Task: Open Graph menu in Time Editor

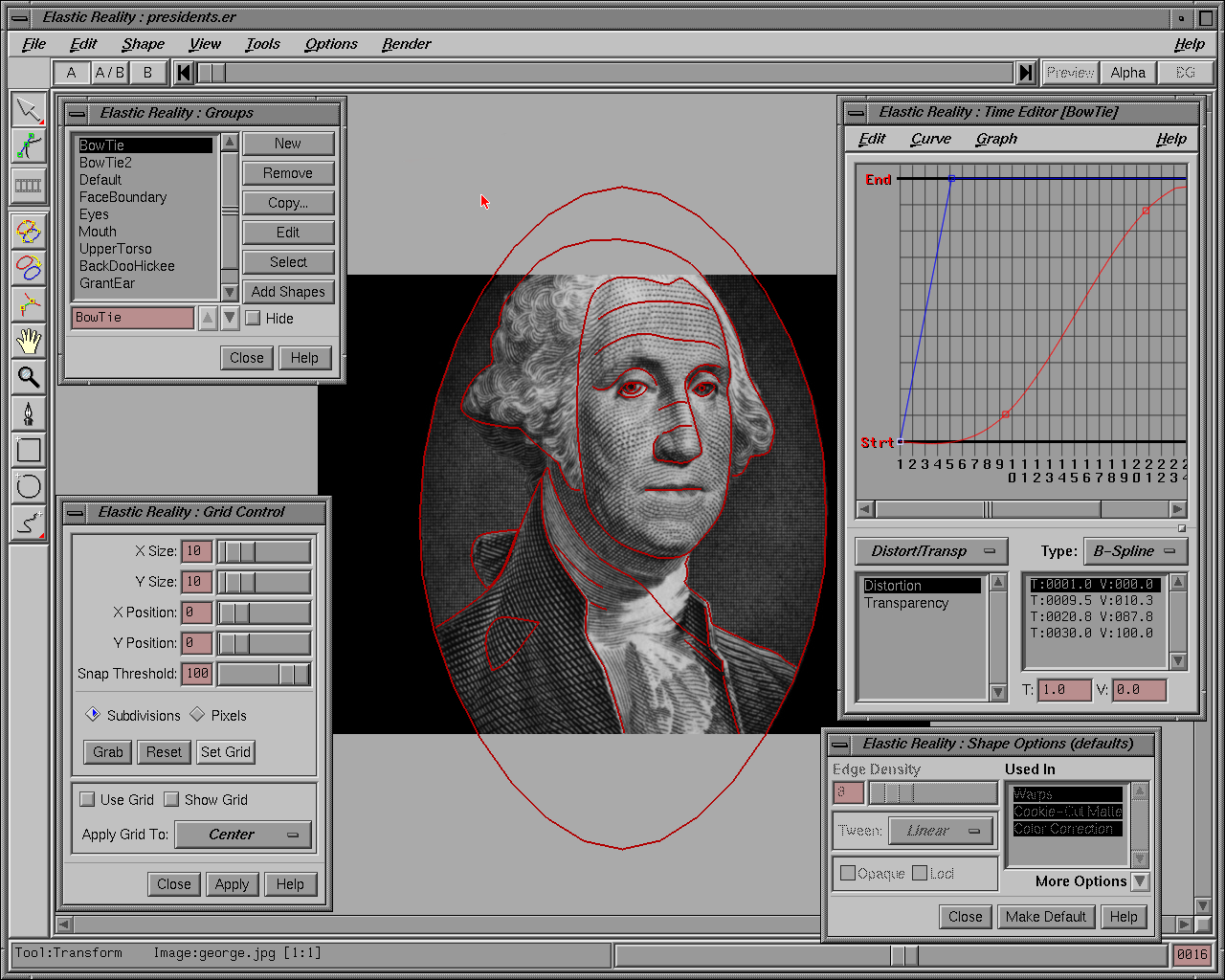Action: pyautogui.click(x=996, y=139)
